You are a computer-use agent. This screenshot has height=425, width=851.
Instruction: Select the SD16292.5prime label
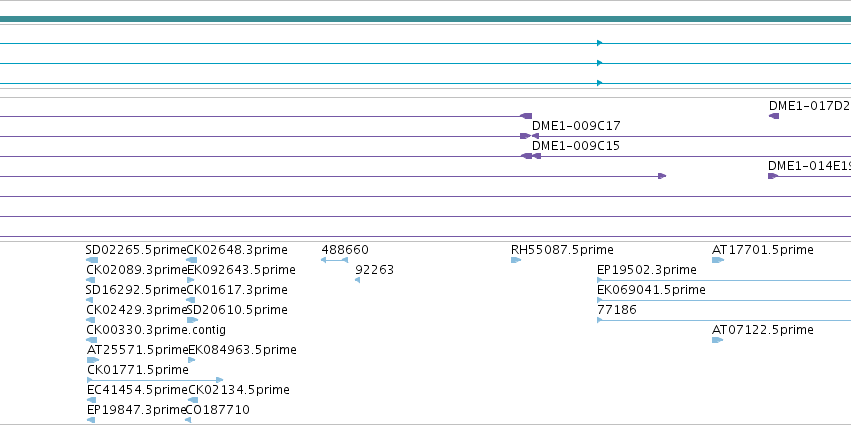(136, 290)
